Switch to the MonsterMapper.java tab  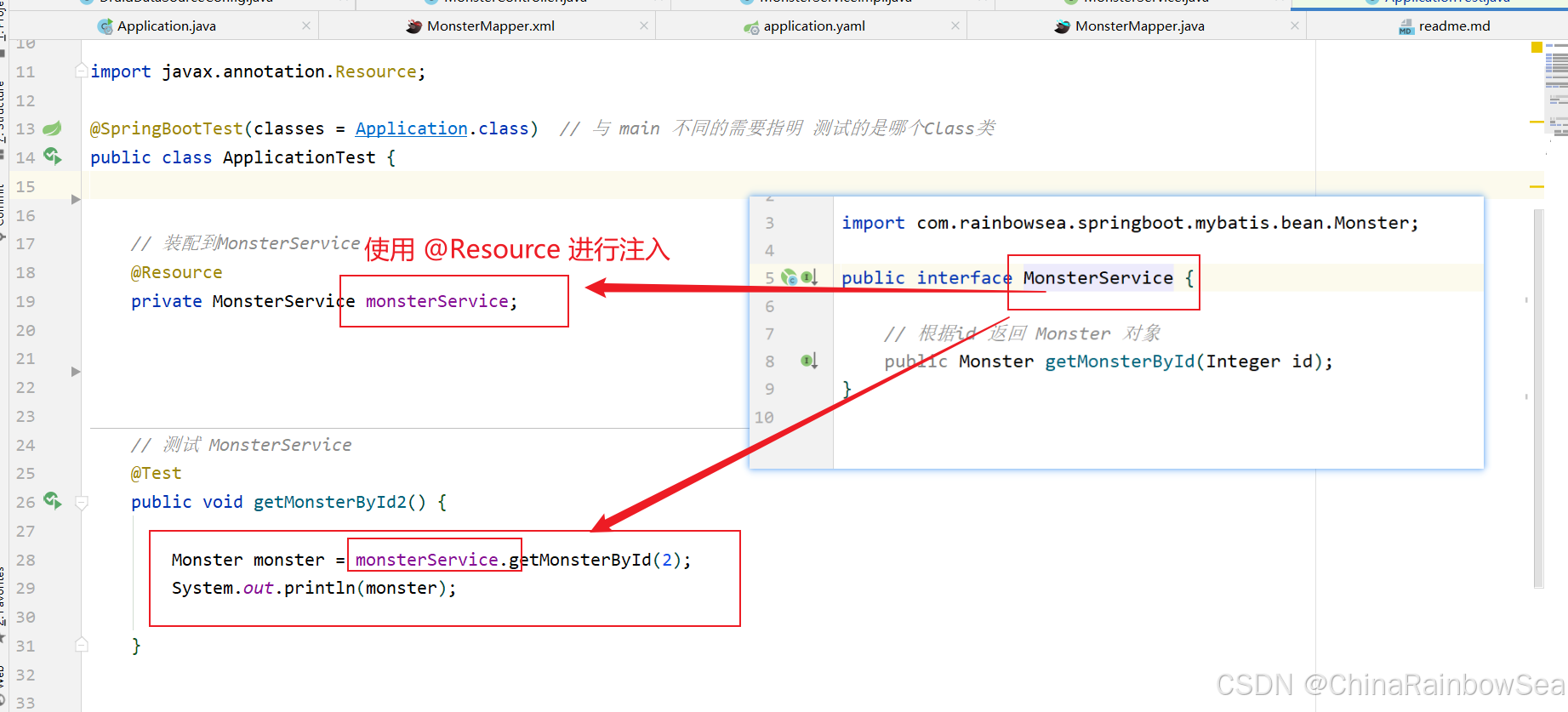[x=1138, y=26]
